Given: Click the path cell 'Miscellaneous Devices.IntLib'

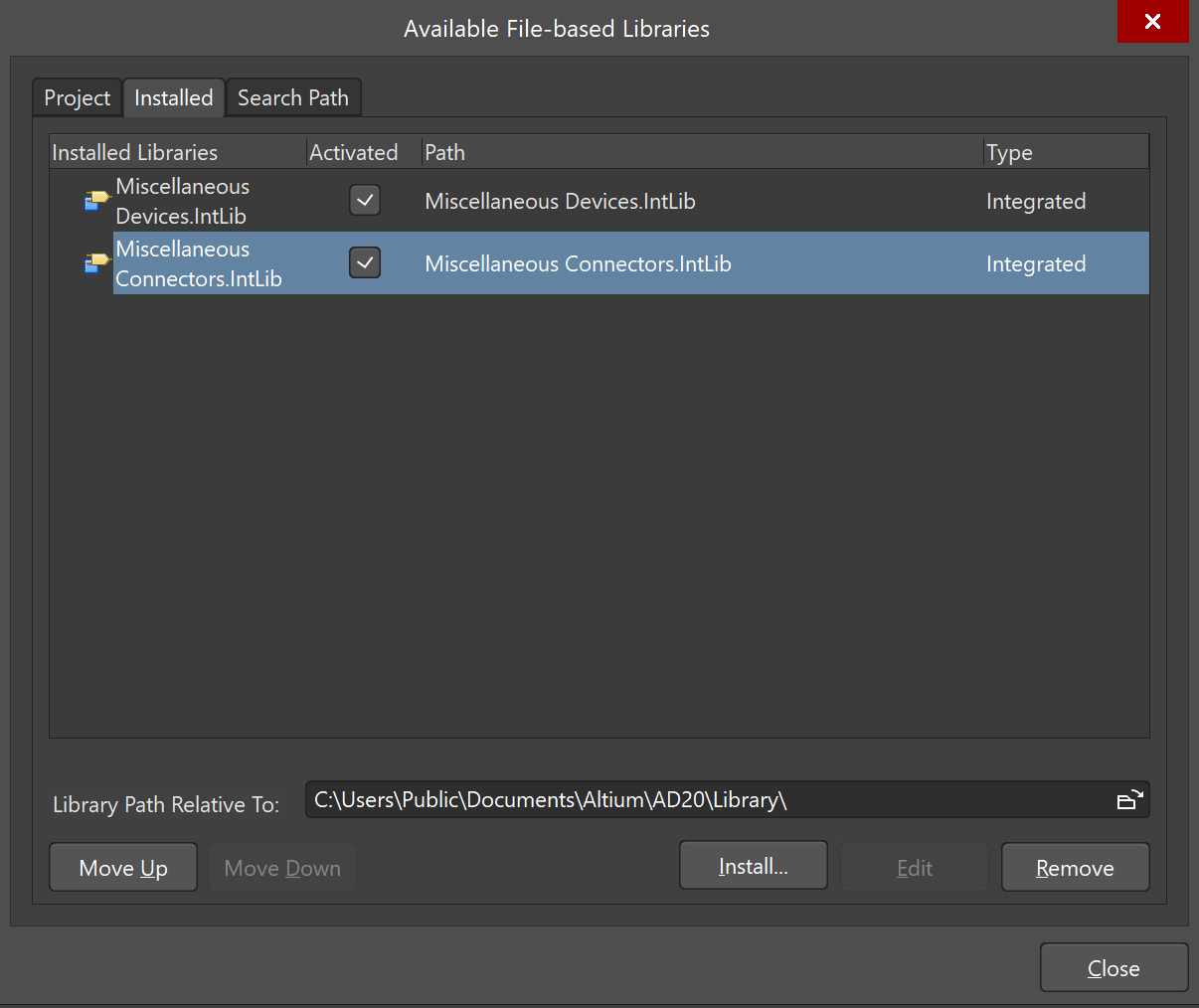Looking at the screenshot, I should (x=560, y=201).
